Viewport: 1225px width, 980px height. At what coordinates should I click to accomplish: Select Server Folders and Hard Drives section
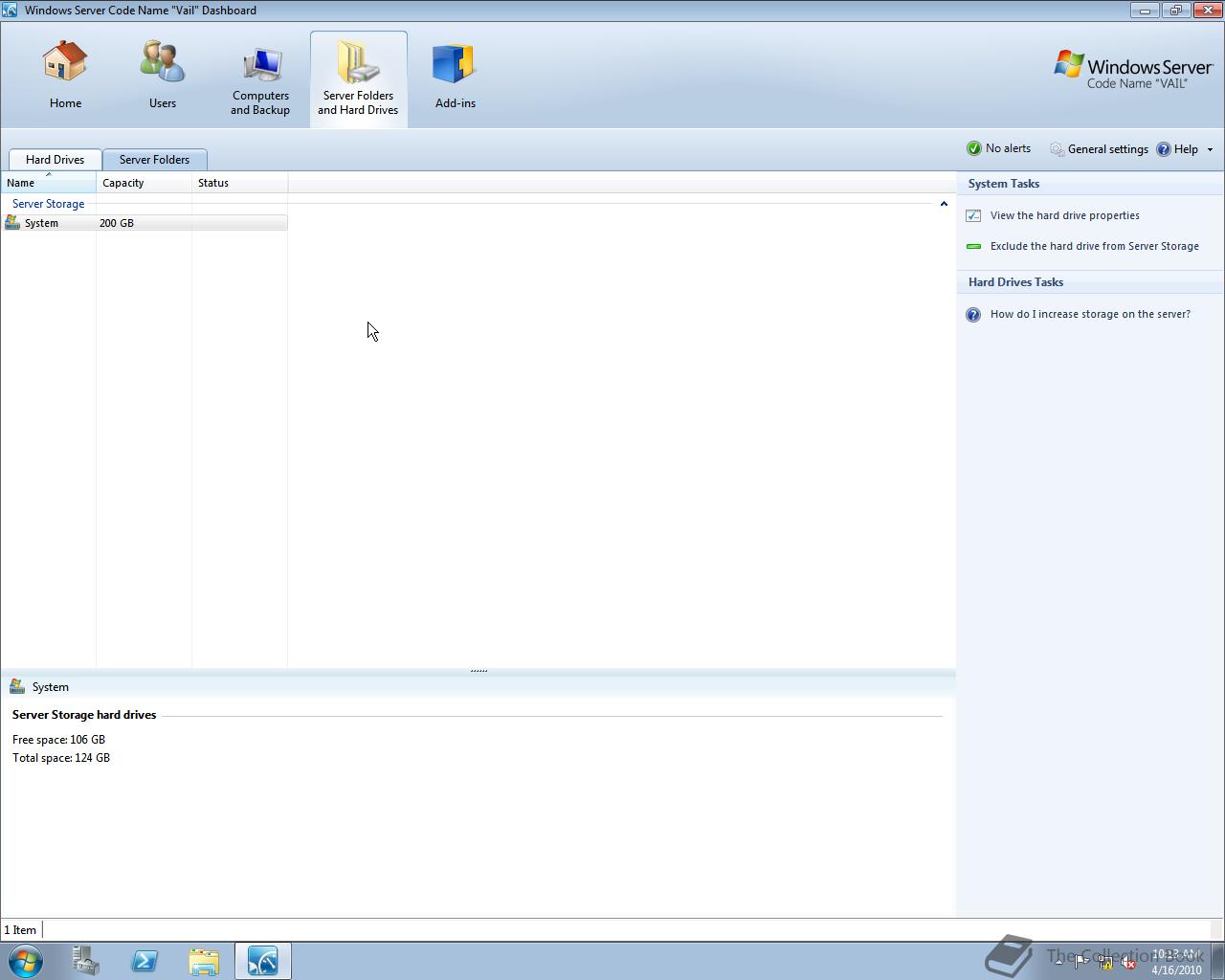[358, 78]
